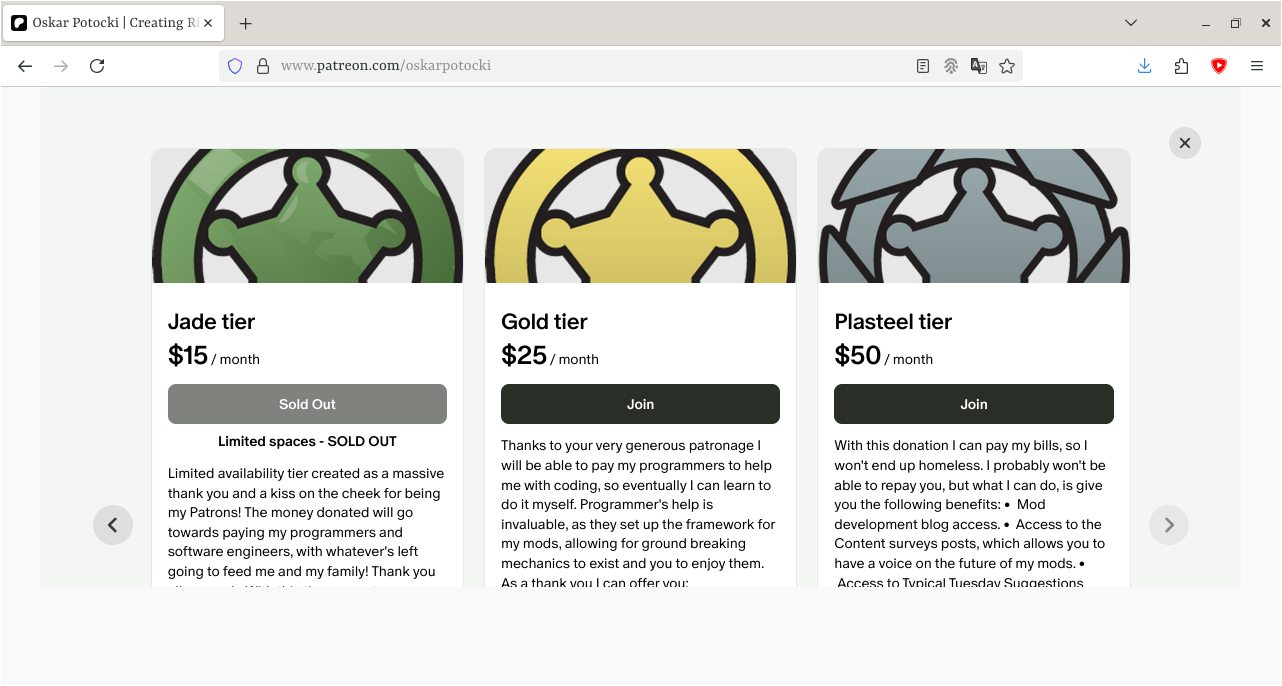Reload the current Patreon page

(x=97, y=66)
